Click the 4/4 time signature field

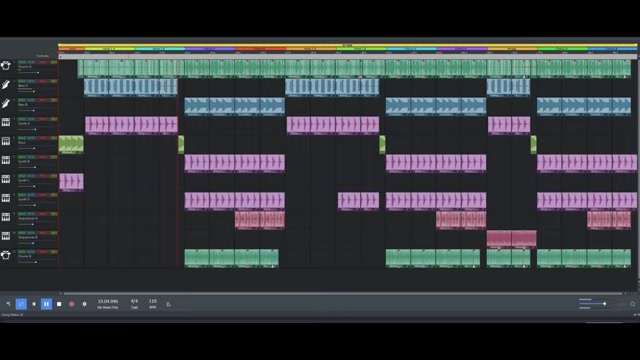[134, 301]
